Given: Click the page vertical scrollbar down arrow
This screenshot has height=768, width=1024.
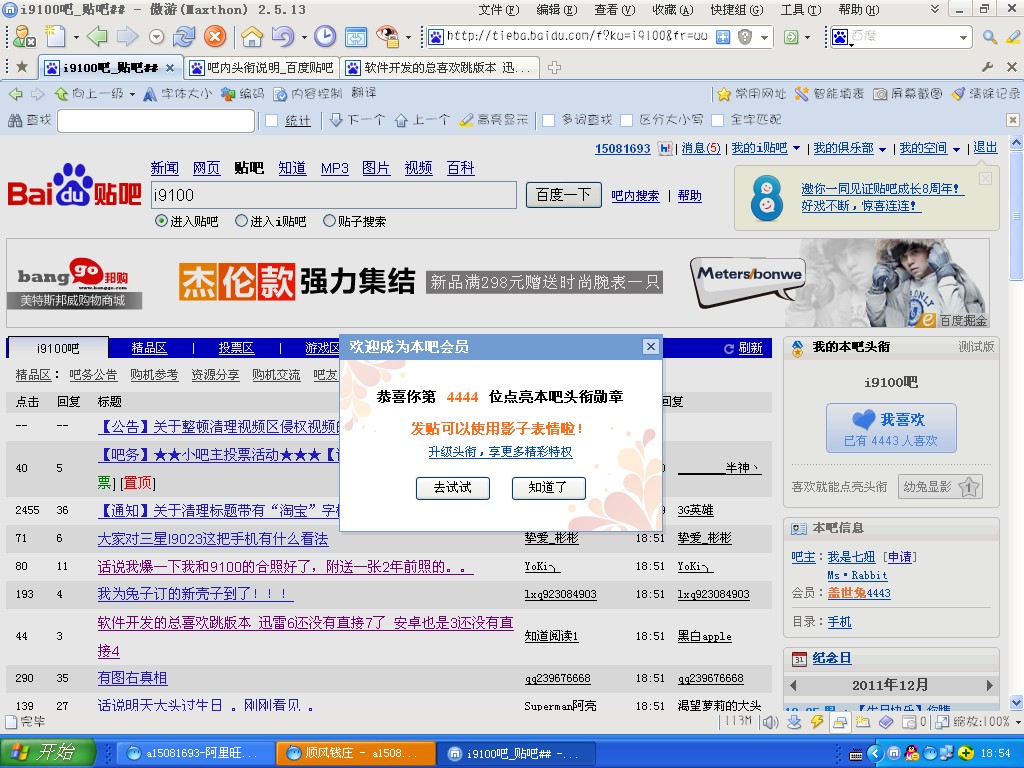Looking at the screenshot, I should pos(1016,702).
